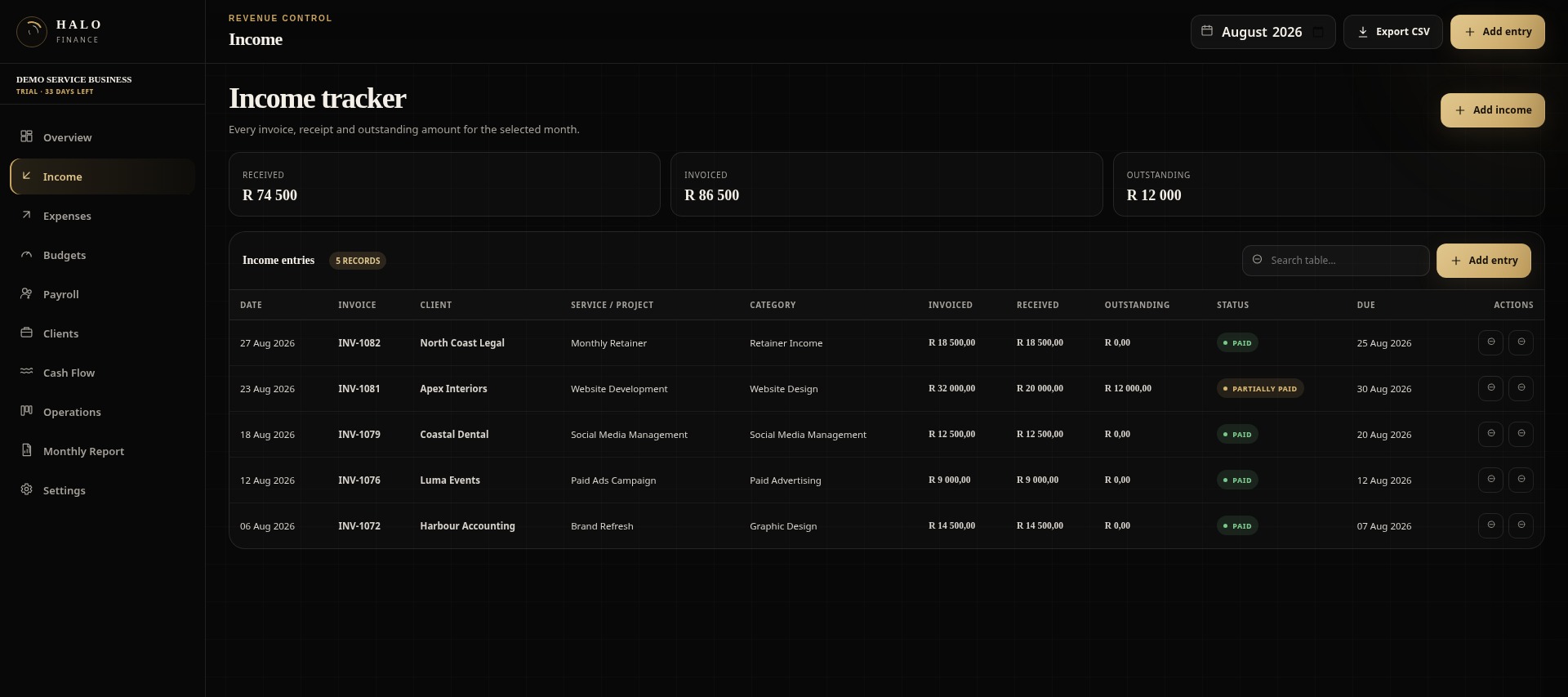Click left action icon for INV-1081 row

(x=1490, y=388)
